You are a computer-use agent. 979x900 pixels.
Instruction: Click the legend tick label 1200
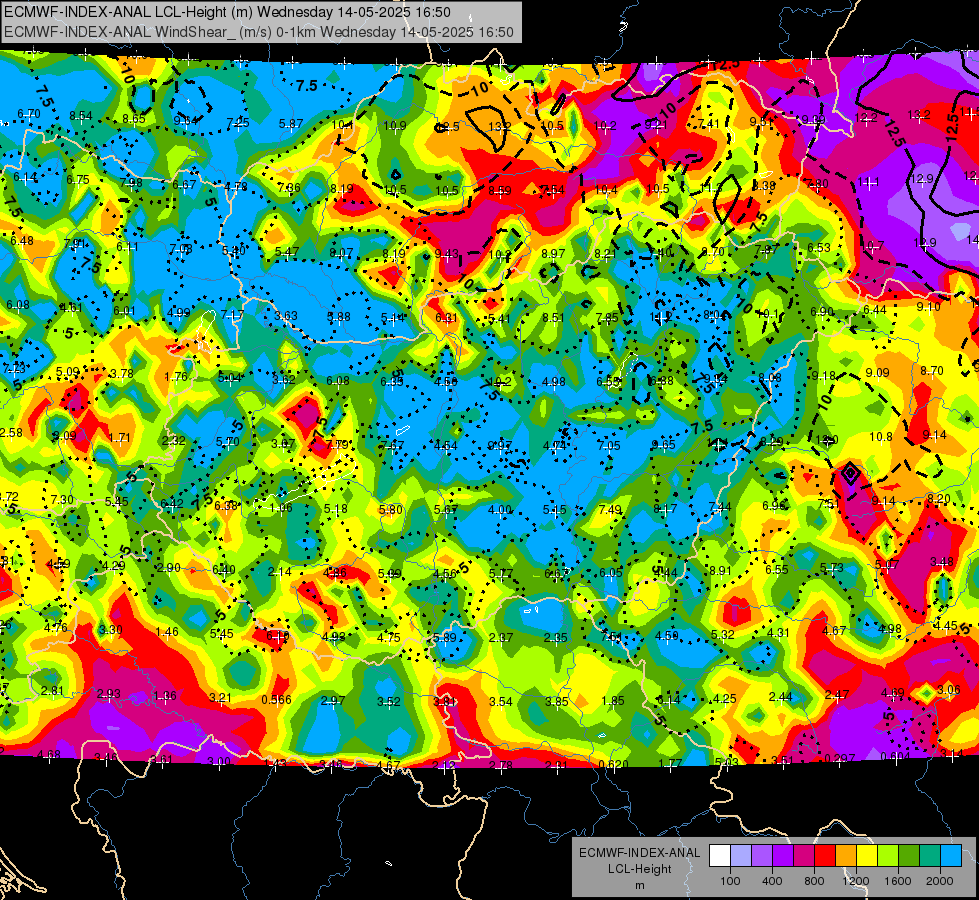(x=856, y=881)
